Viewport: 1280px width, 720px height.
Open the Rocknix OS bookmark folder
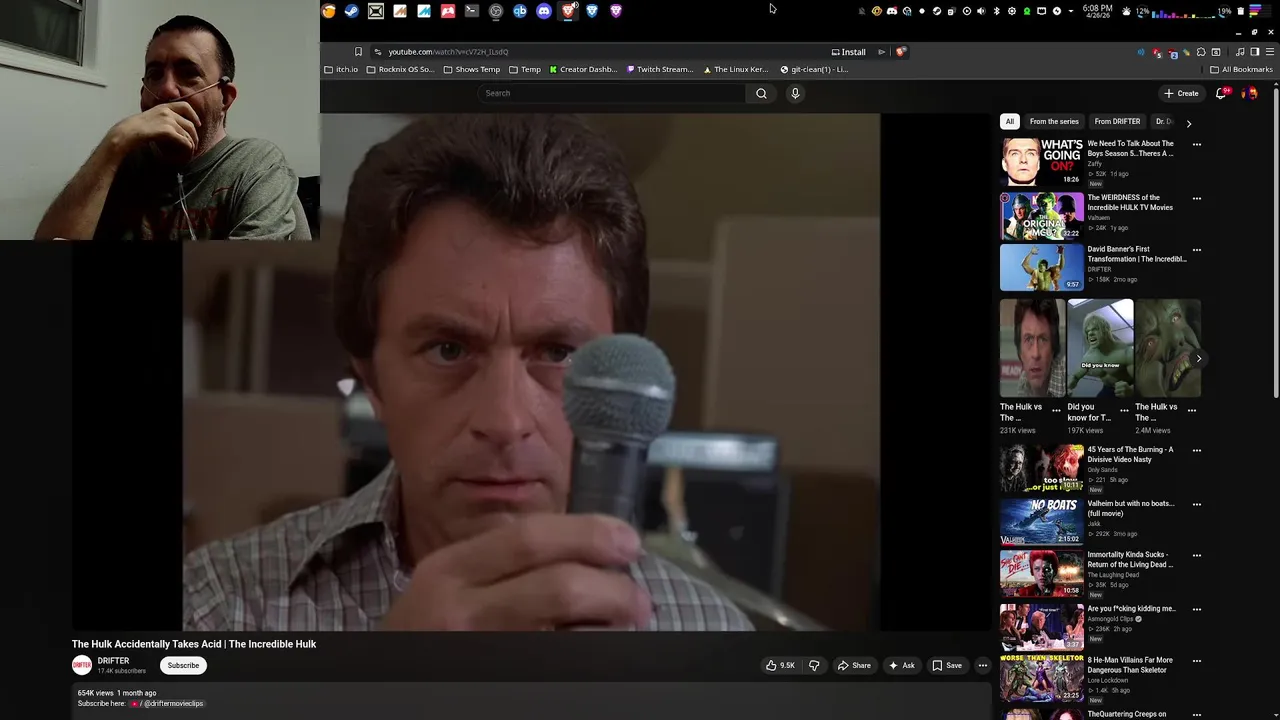click(400, 69)
